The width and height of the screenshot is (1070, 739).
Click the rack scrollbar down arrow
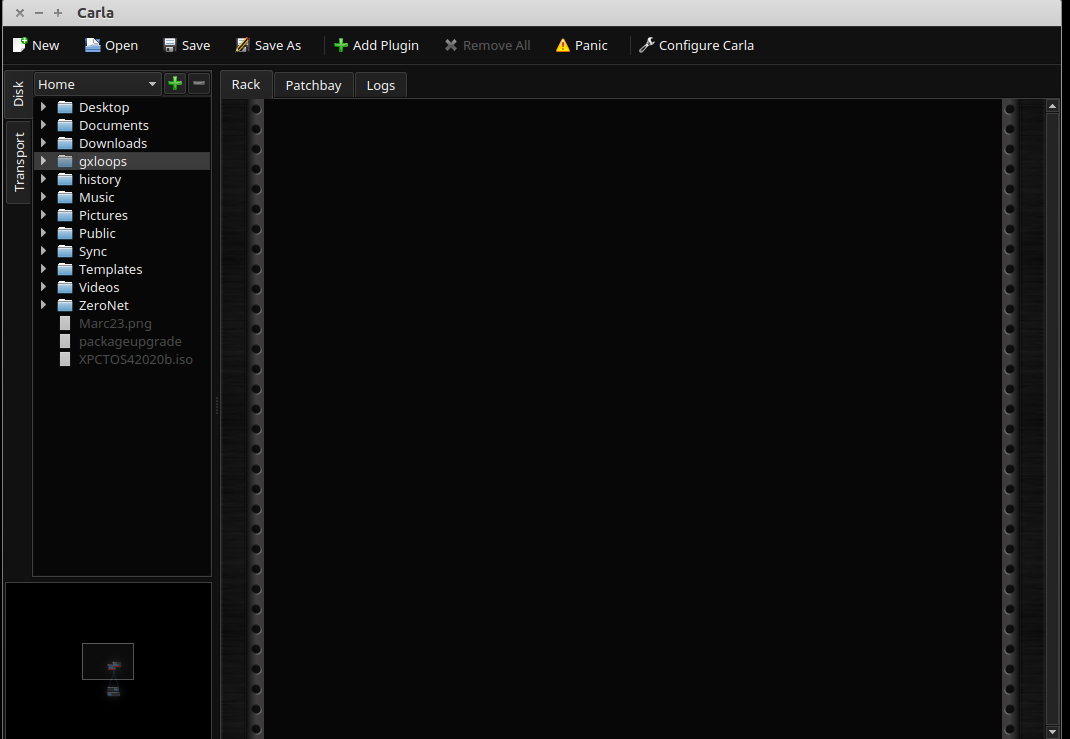tap(1052, 732)
